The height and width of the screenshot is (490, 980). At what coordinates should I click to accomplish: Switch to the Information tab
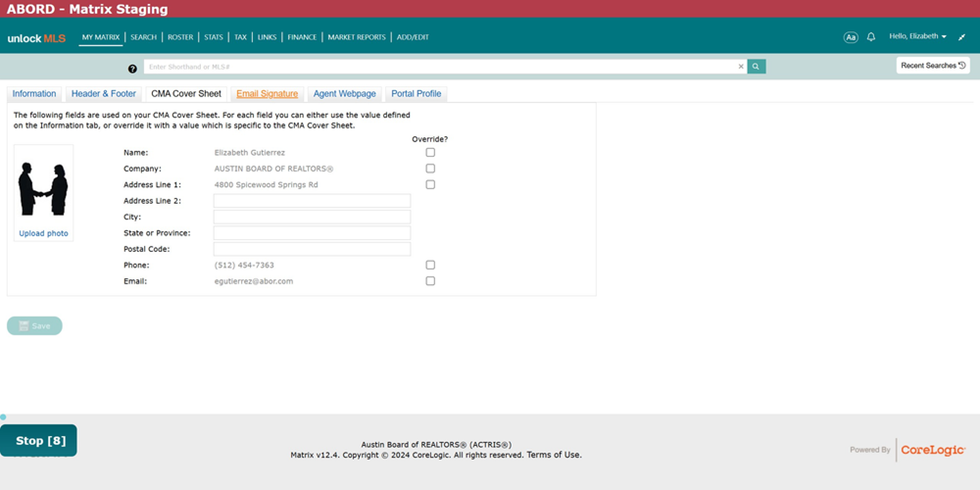click(x=34, y=94)
